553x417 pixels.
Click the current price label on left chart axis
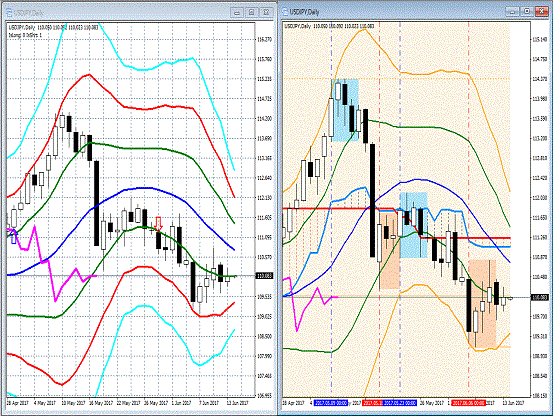tap(264, 276)
